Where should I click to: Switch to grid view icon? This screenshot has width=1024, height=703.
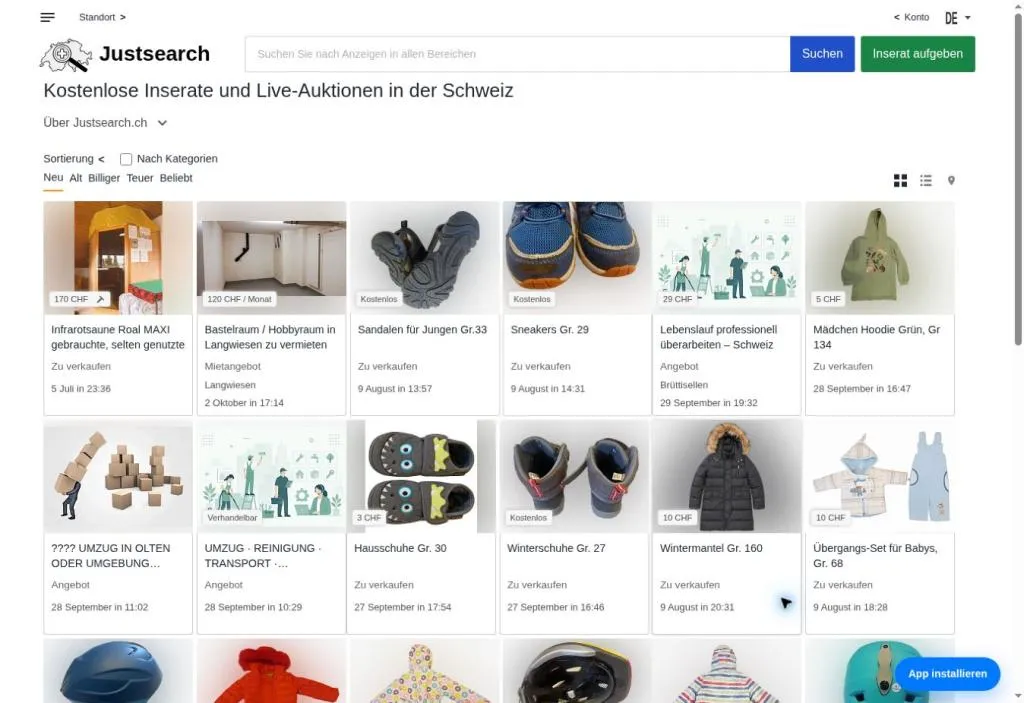pos(900,180)
